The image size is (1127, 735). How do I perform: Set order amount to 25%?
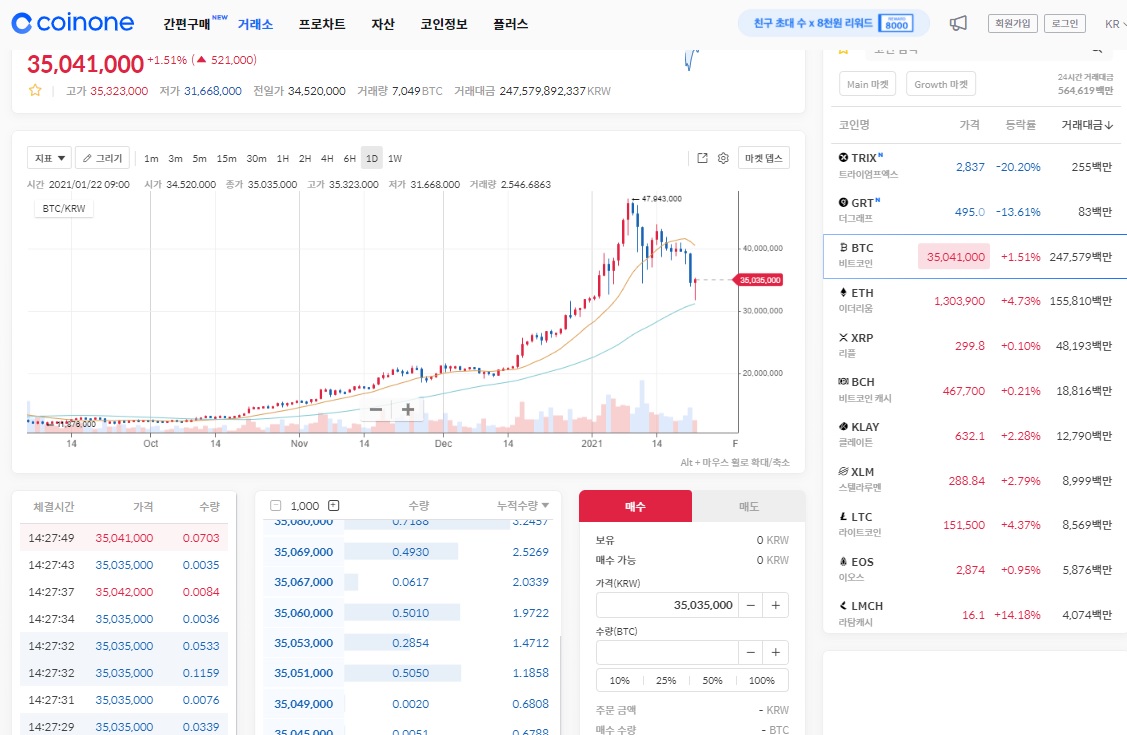pyautogui.click(x=666, y=680)
